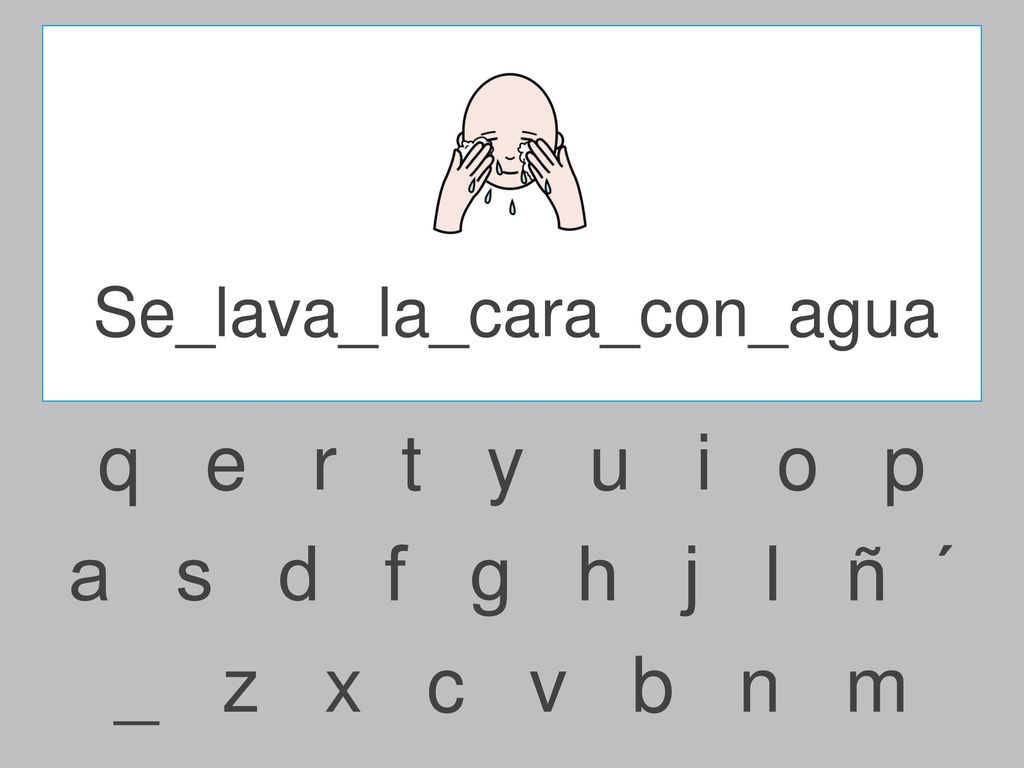Select the letter e key

pos(226,468)
